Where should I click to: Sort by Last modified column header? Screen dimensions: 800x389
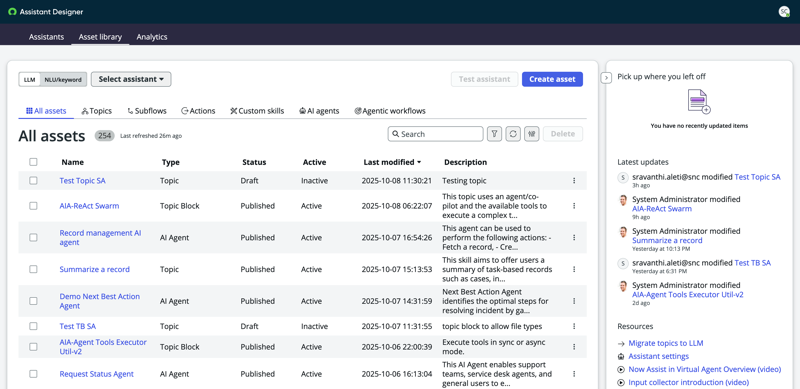pos(392,162)
